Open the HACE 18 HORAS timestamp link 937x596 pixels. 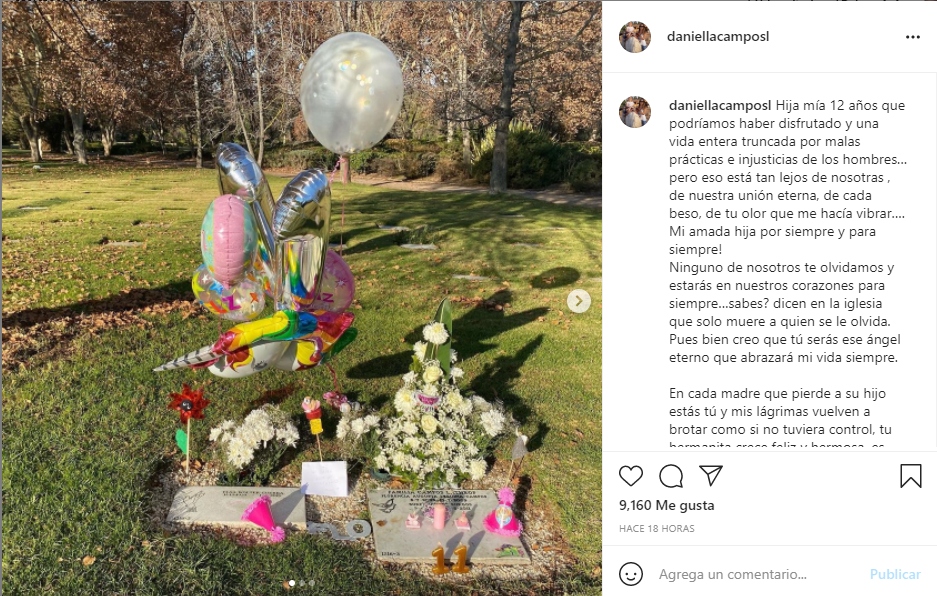(656, 528)
